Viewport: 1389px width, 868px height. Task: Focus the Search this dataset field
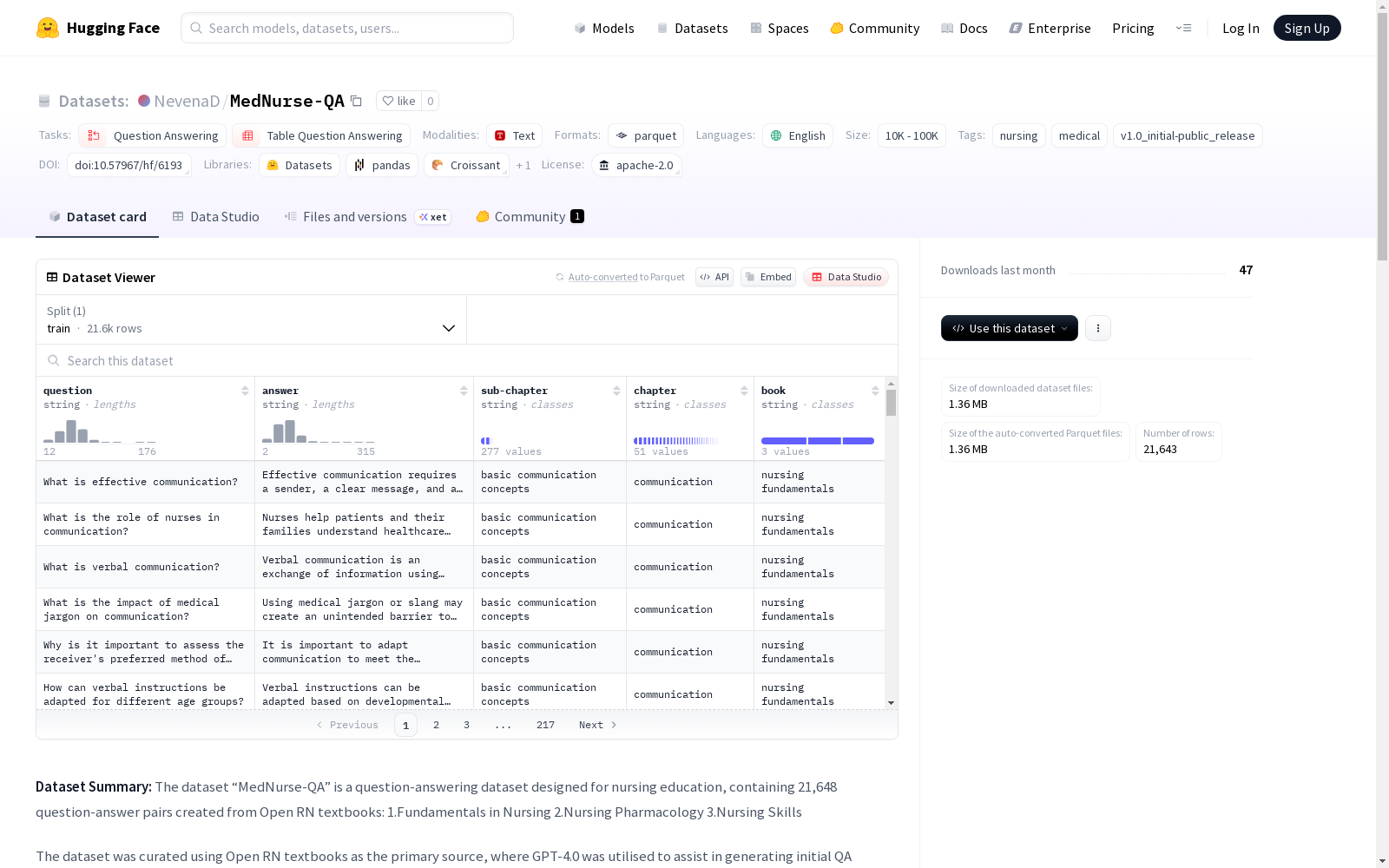pyautogui.click(x=467, y=360)
